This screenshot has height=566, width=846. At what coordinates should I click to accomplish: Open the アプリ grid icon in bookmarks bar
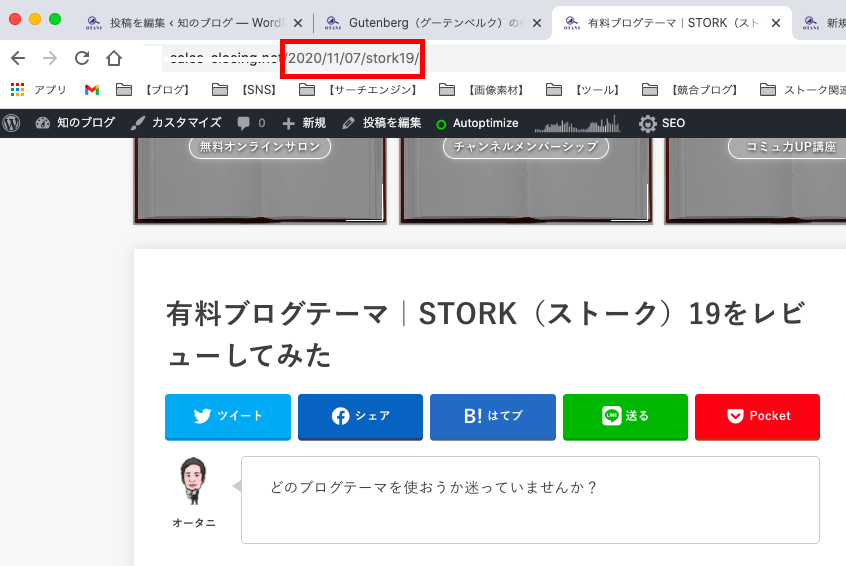(x=18, y=90)
